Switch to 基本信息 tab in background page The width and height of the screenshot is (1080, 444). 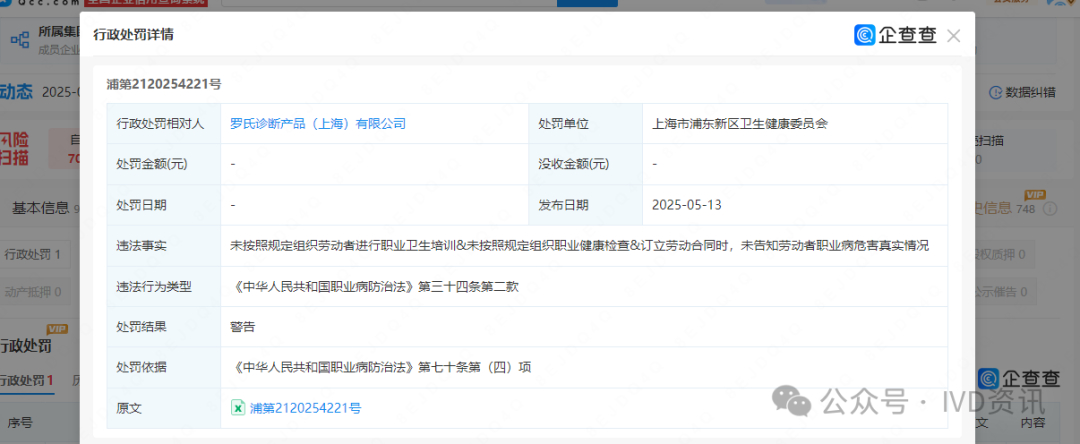coord(40,208)
